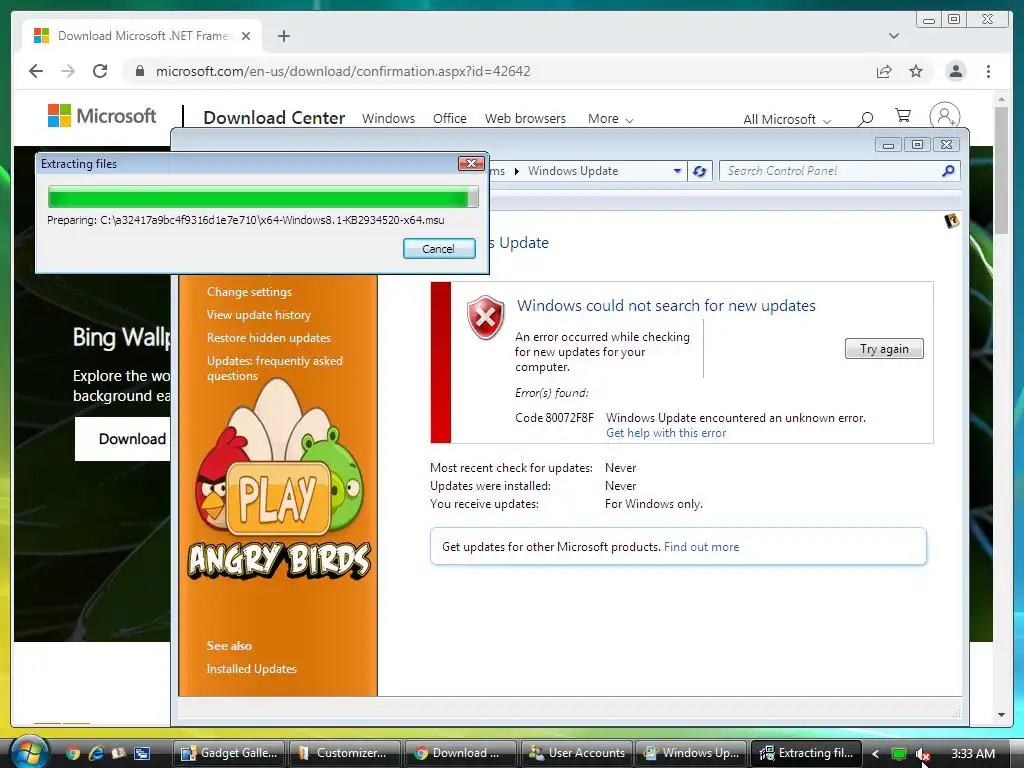The width and height of the screenshot is (1024, 768).
Task: Open the Microsoft site search magnifier
Action: [x=866, y=119]
